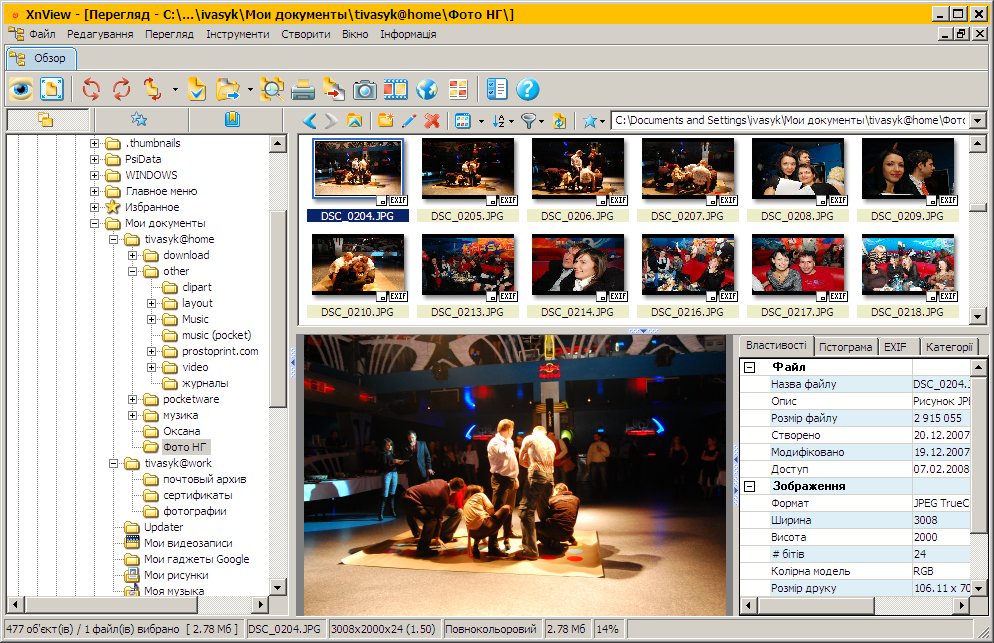Print the selected image
The width and height of the screenshot is (994, 643).
click(303, 89)
